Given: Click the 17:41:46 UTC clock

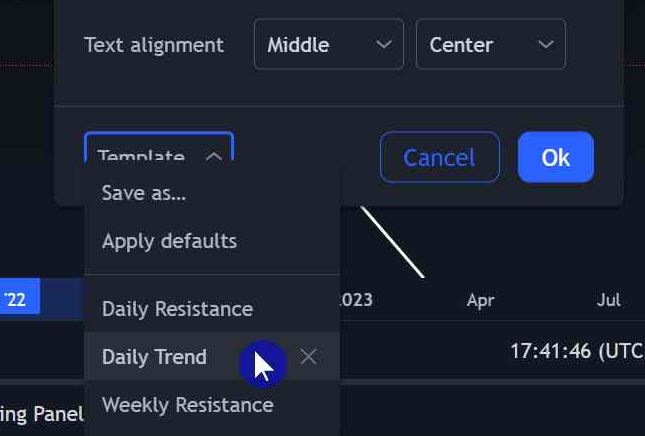Looking at the screenshot, I should (x=578, y=351).
